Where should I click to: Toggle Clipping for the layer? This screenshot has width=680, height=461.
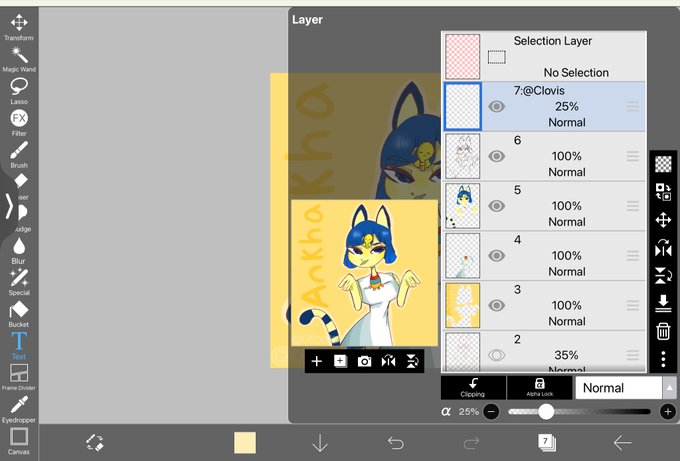click(473, 387)
